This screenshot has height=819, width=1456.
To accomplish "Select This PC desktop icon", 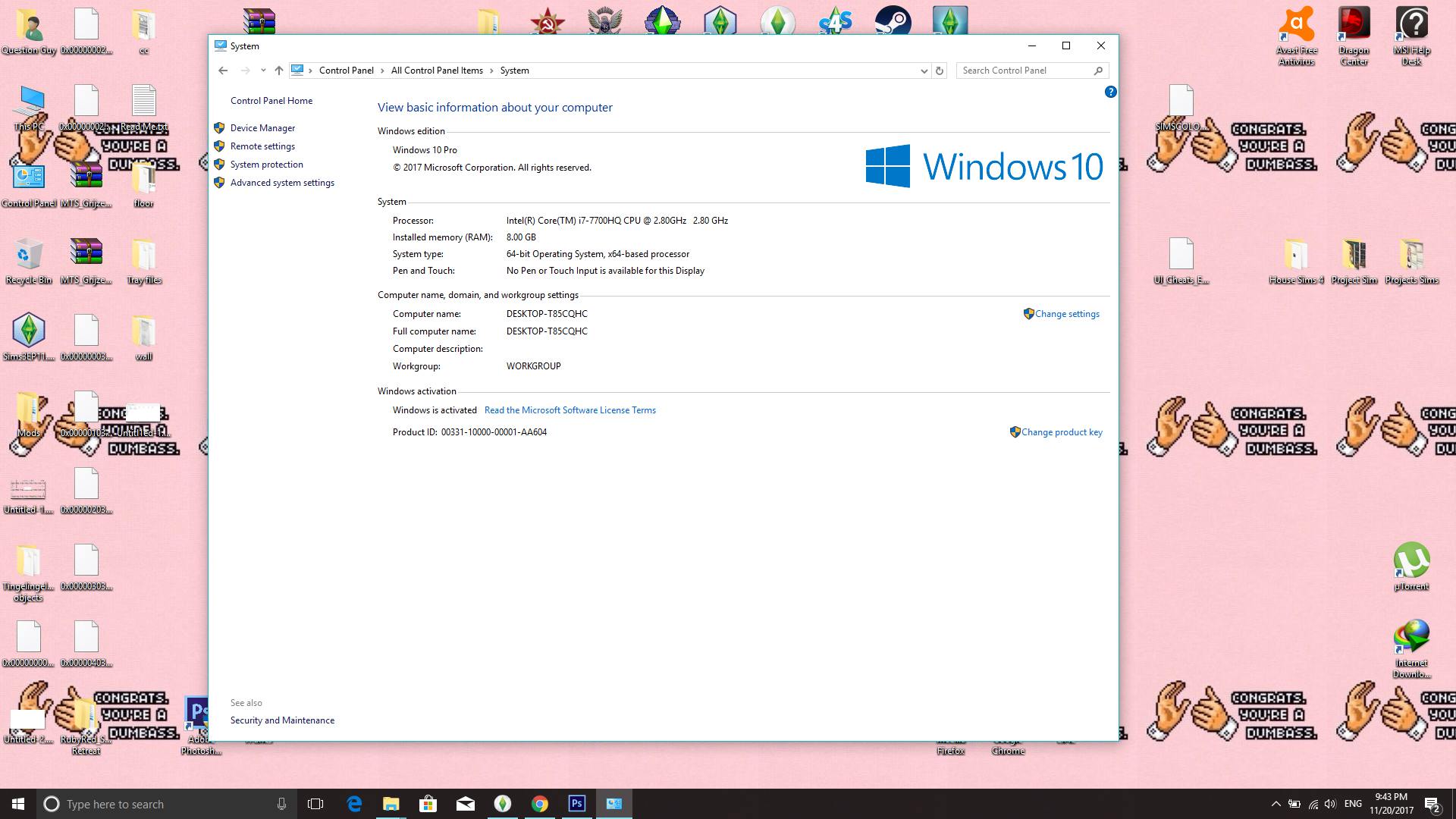I will [29, 108].
